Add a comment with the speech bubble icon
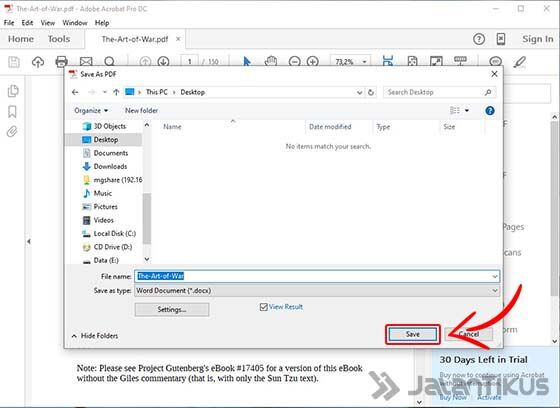Image resolution: width=560 pixels, height=408 pixels. point(495,61)
